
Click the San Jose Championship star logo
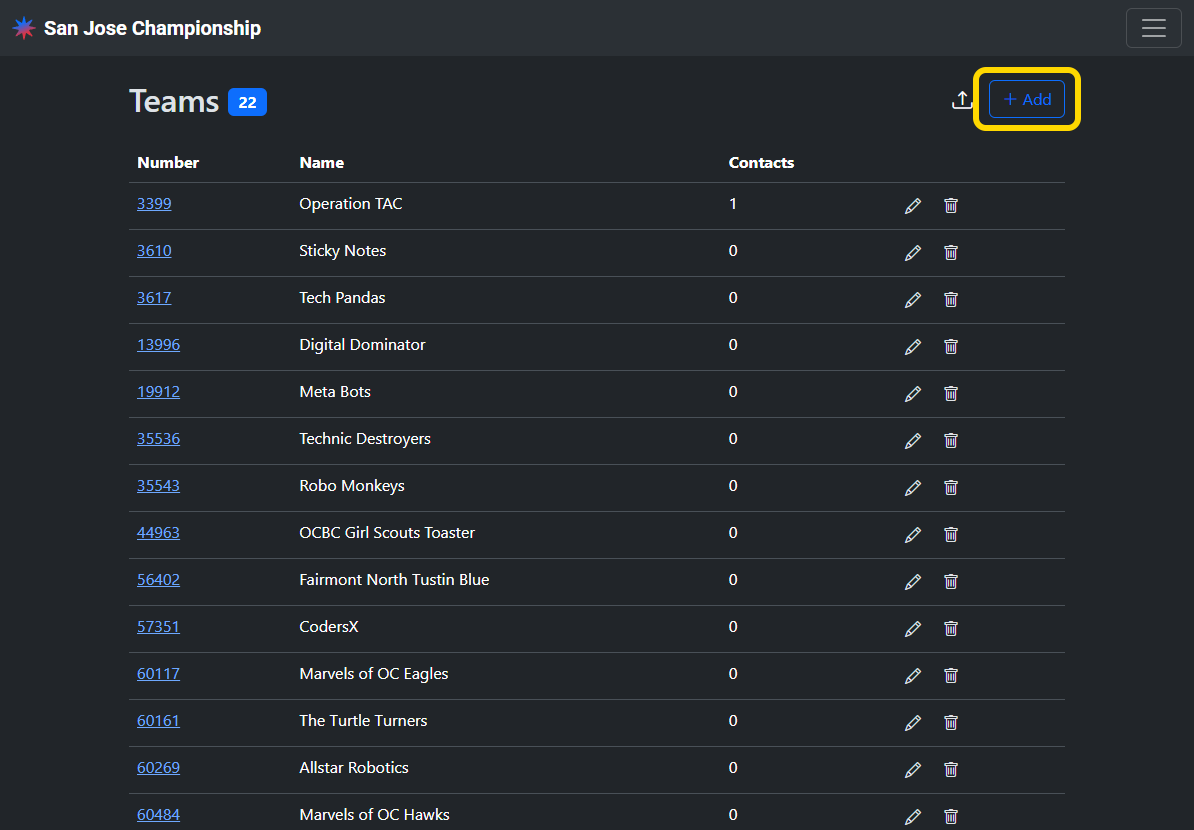point(24,28)
